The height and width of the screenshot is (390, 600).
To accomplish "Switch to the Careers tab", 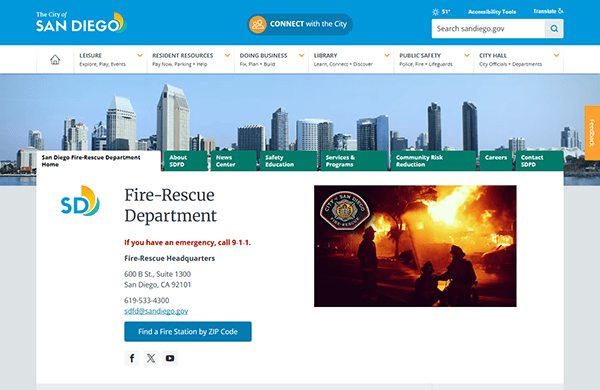I will [496, 161].
